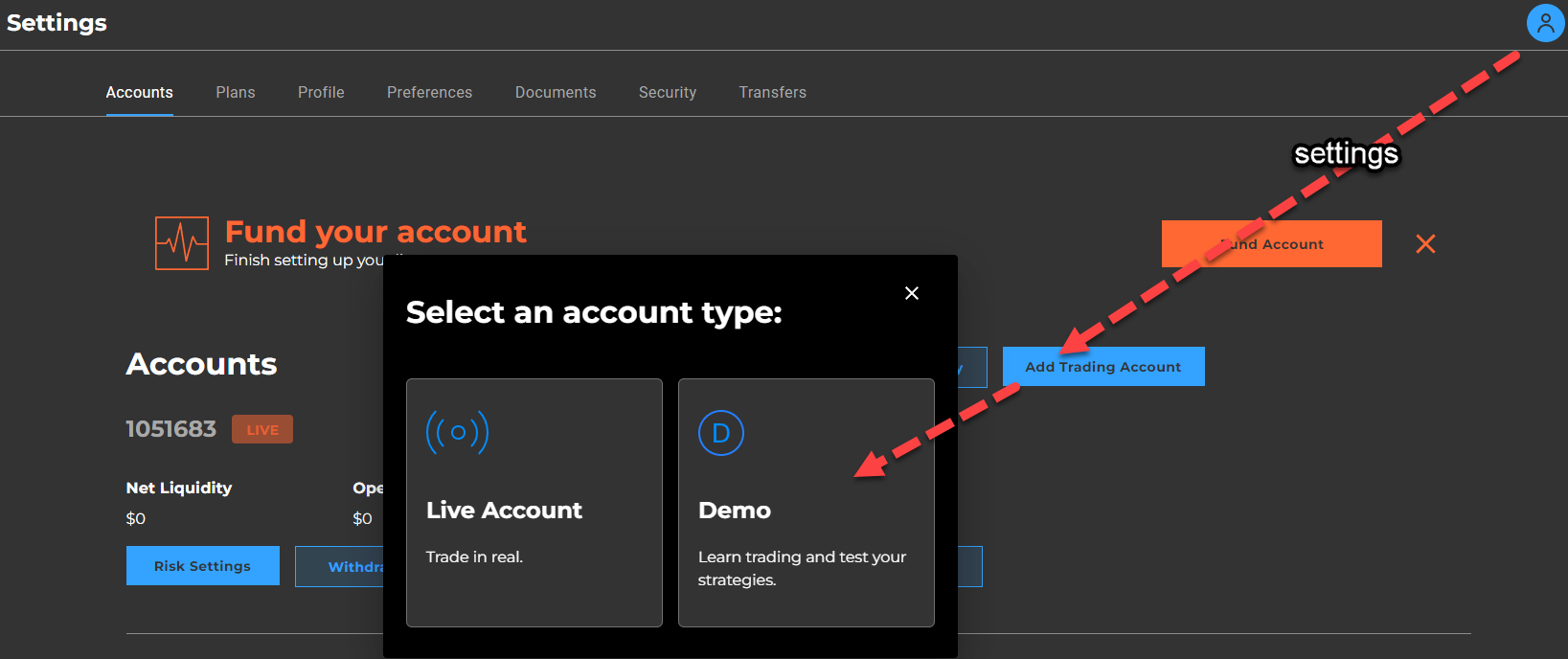Screen dimensions: 1568x659
Task: Click the Settings page title
Action: (x=57, y=23)
